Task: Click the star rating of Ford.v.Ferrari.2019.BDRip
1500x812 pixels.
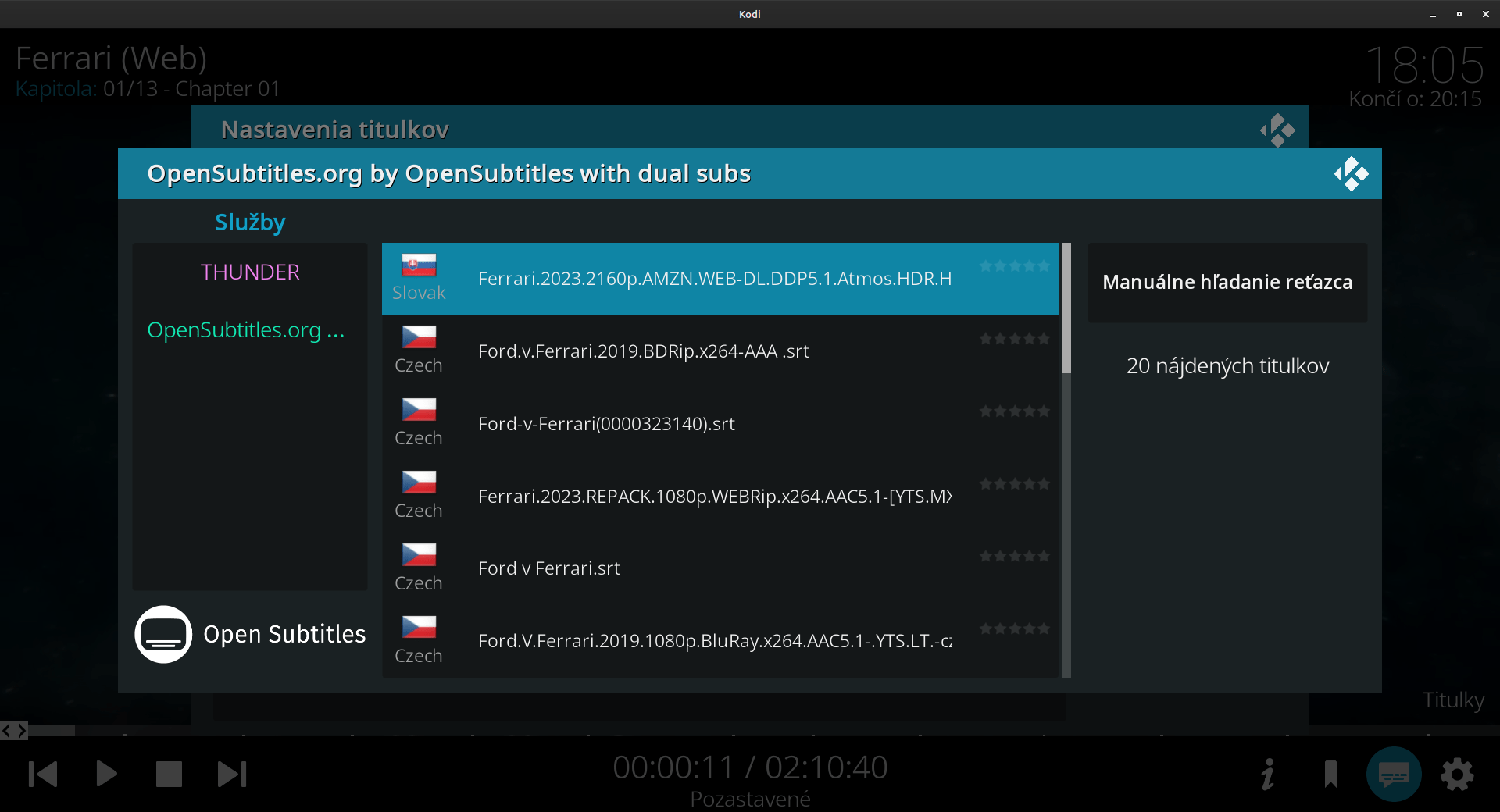Action: (1015, 339)
